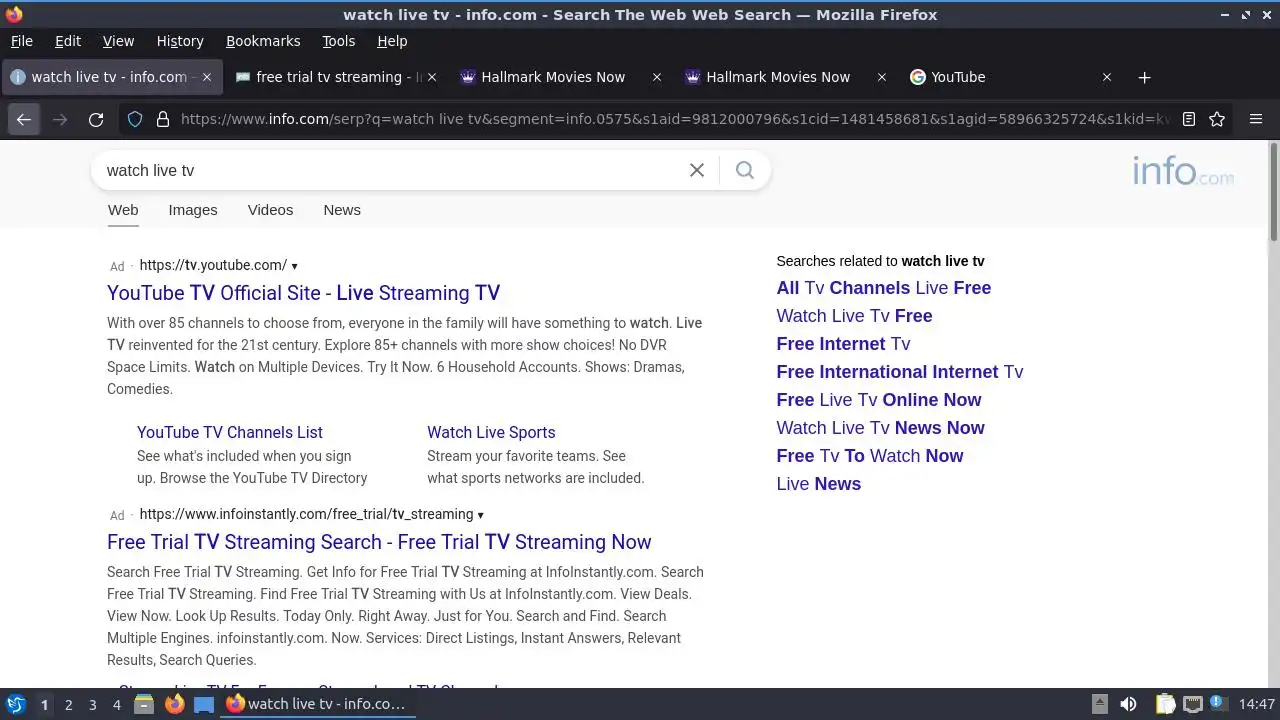The image size is (1280, 720).
Task: Close the 'watch live tv - info.com' tab
Action: click(207, 77)
